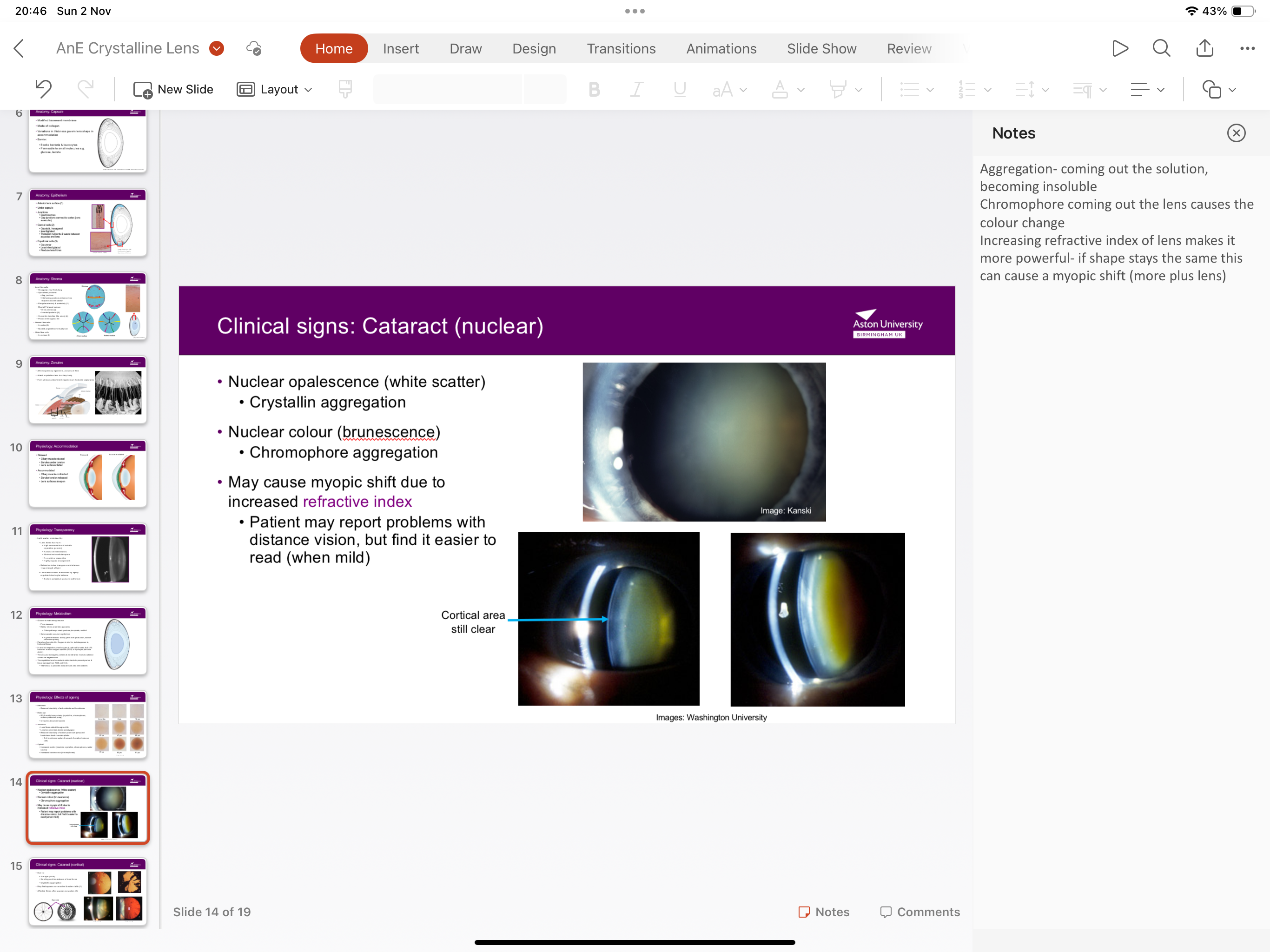Open the Transitions tab
Viewport: 1270px width, 952px height.
pos(621,48)
